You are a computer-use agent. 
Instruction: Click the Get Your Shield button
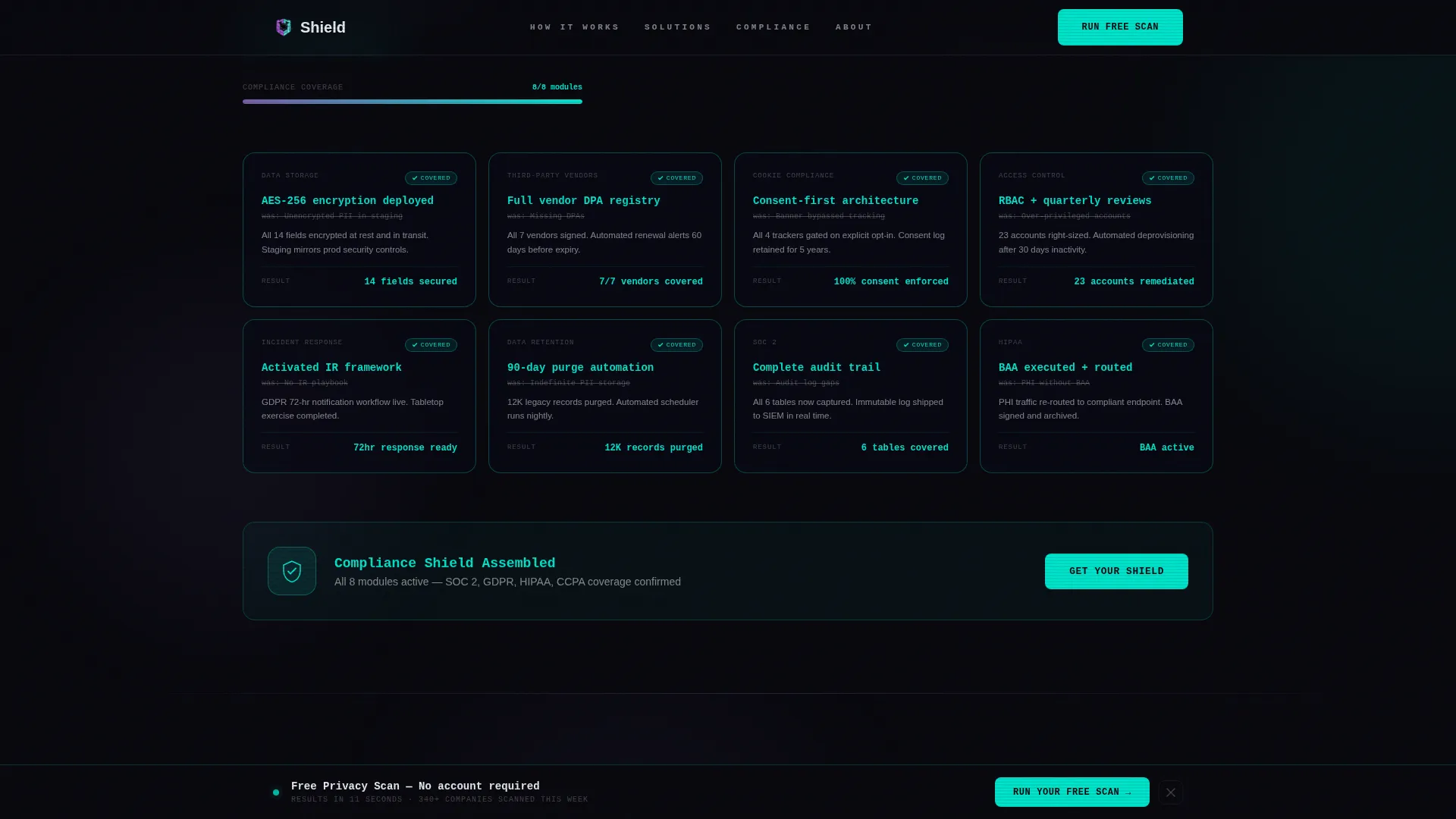coord(1116,571)
